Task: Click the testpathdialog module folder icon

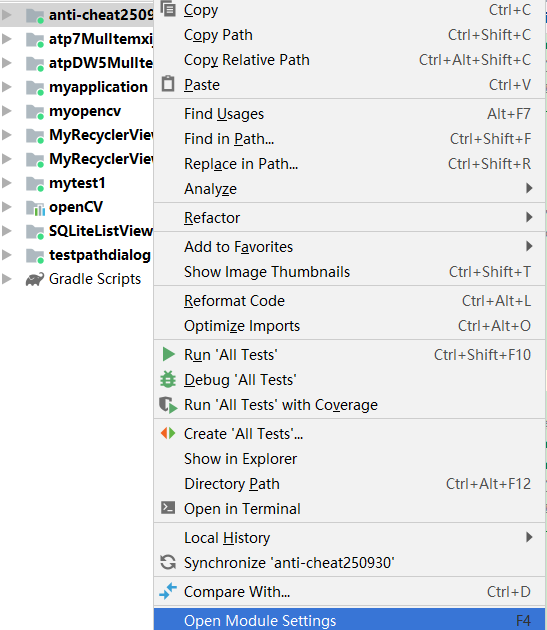Action: coord(35,256)
